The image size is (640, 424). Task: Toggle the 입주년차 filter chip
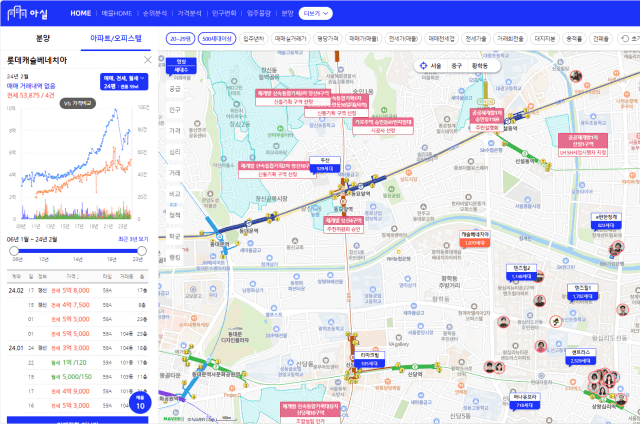click(x=253, y=38)
